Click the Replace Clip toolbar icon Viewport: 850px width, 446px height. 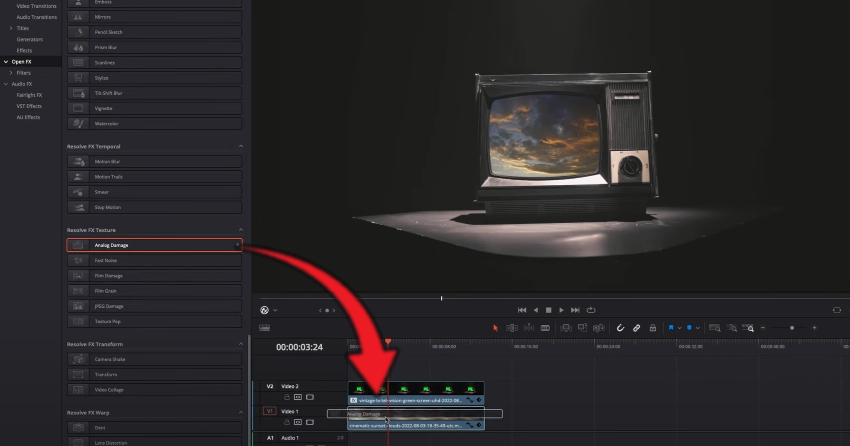pyautogui.click(x=599, y=328)
